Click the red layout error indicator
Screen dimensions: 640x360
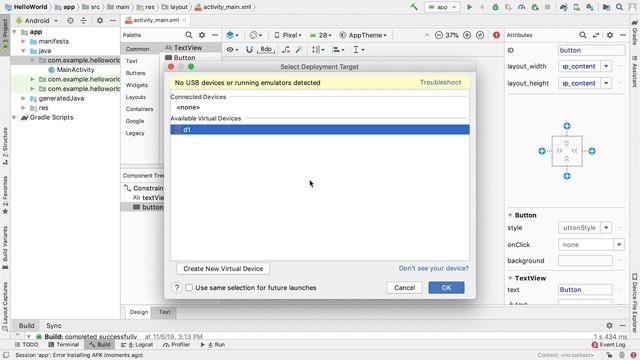496,35
